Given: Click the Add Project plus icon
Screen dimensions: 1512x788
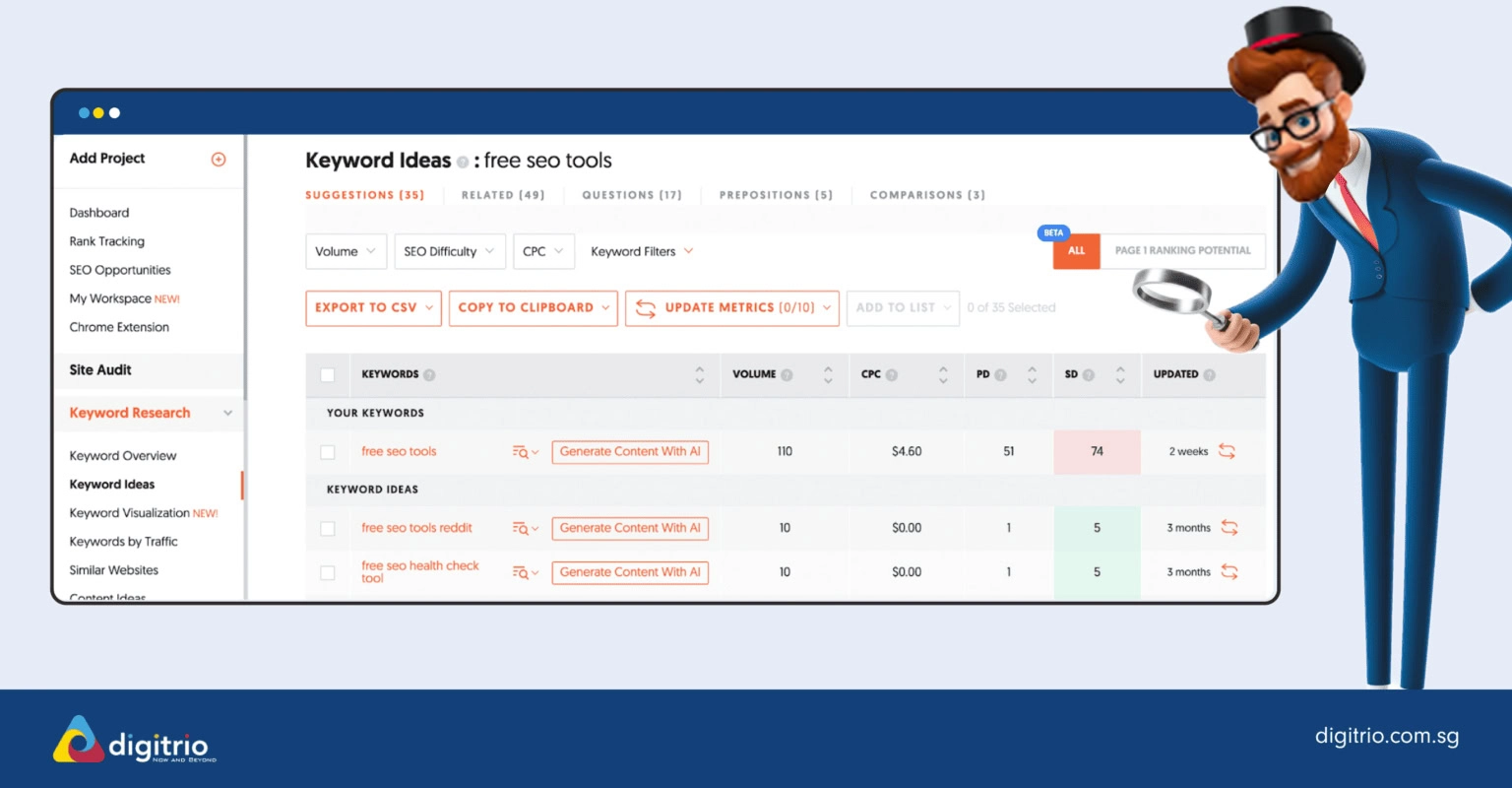Looking at the screenshot, I should pyautogui.click(x=218, y=158).
